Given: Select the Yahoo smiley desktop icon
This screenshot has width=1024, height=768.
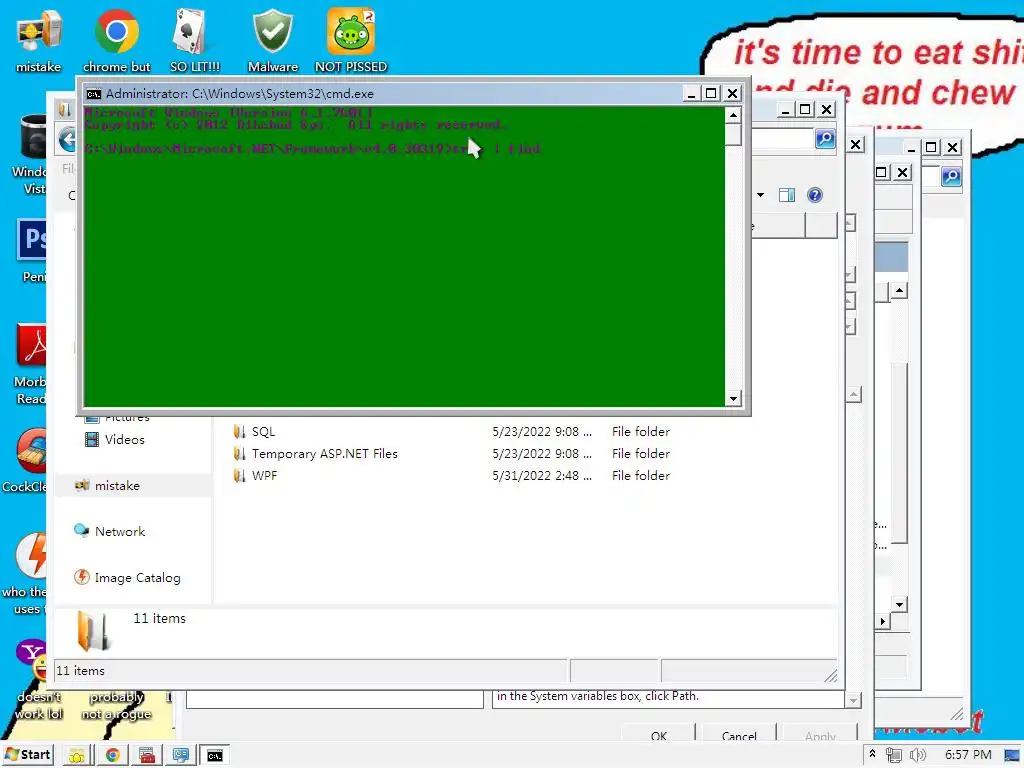Looking at the screenshot, I should pos(33,660).
